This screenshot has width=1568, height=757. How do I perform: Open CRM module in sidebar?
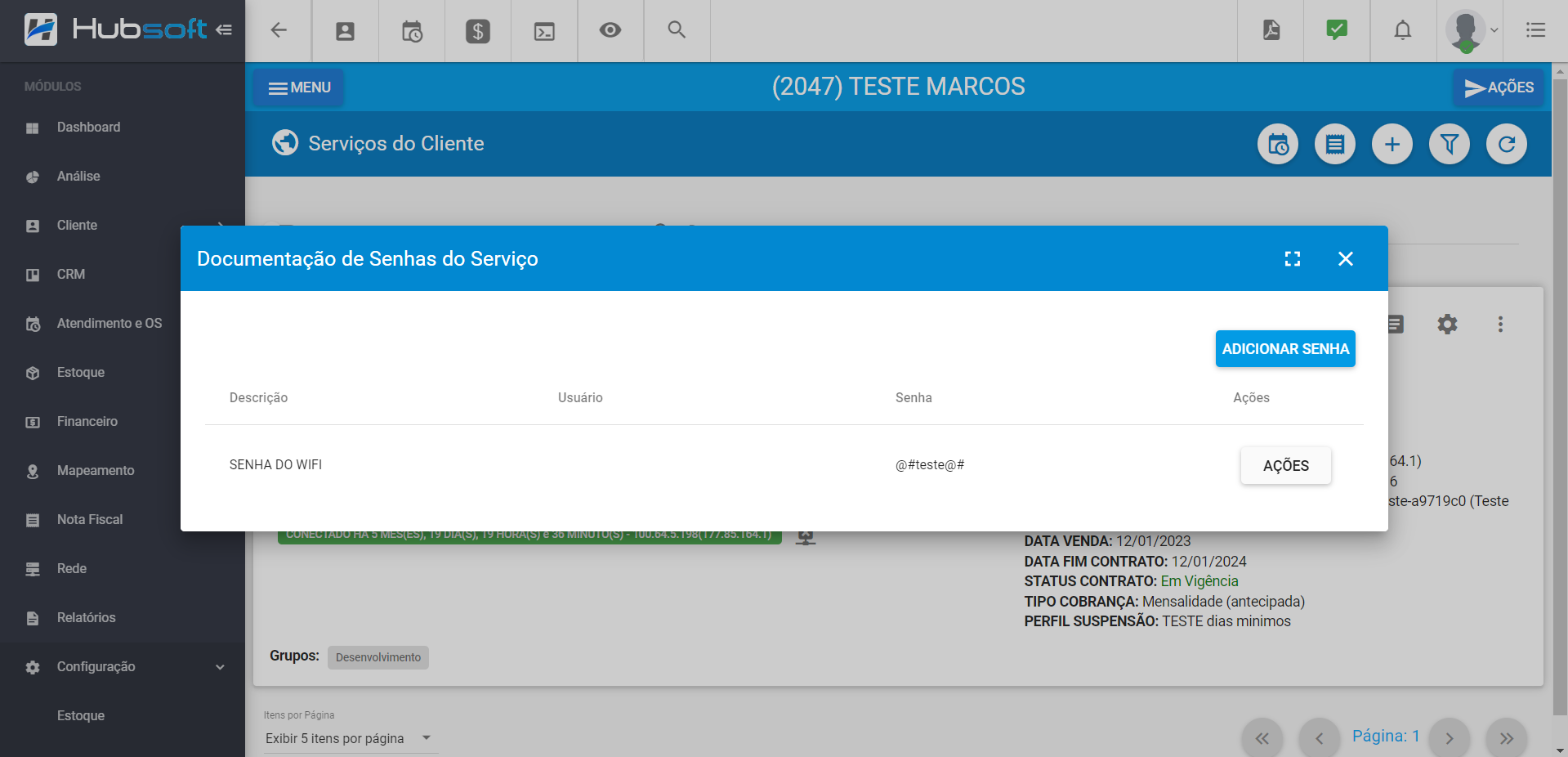[x=90, y=275]
